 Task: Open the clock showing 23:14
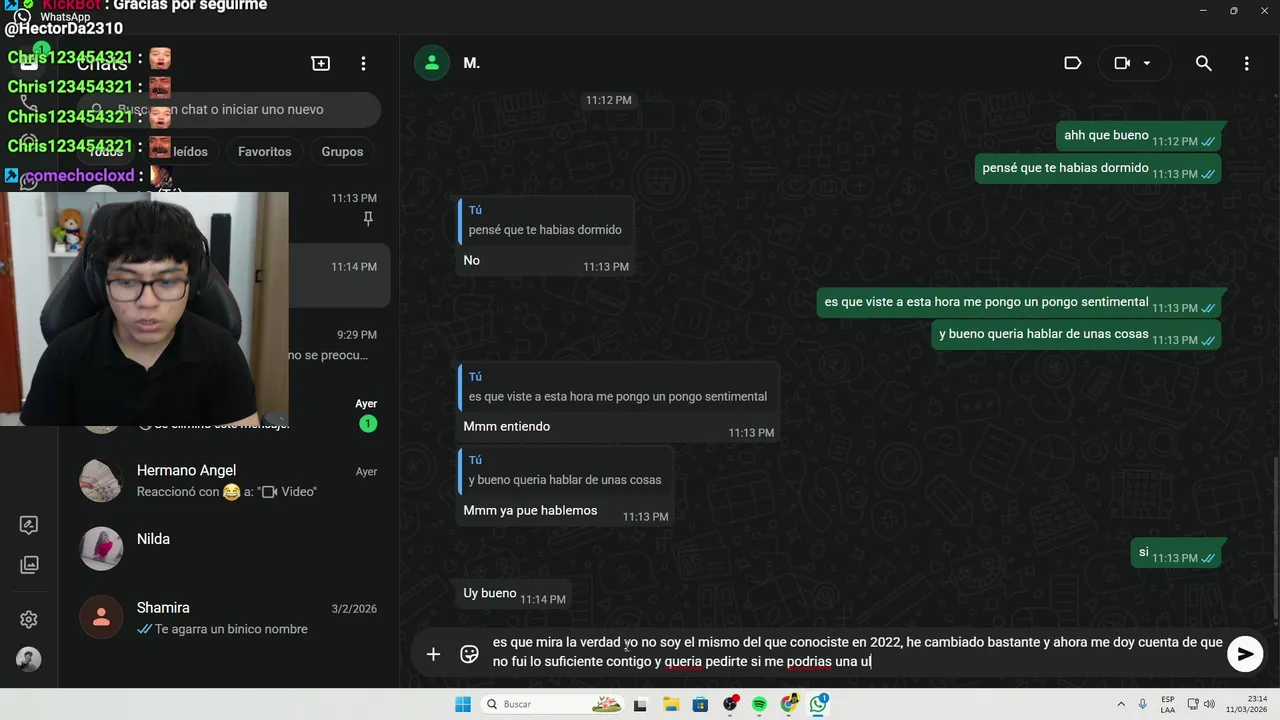[1245, 704]
